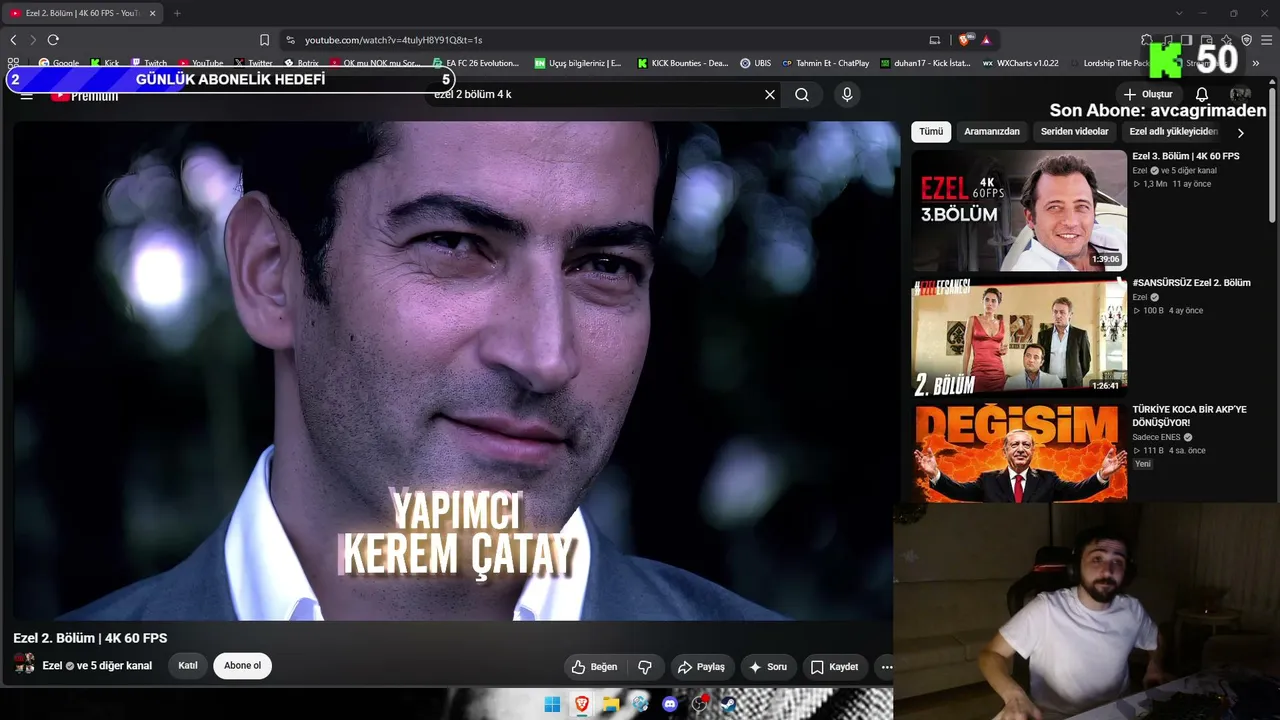The image size is (1280, 720).
Task: Open the UBIS bookmark
Action: (755, 63)
